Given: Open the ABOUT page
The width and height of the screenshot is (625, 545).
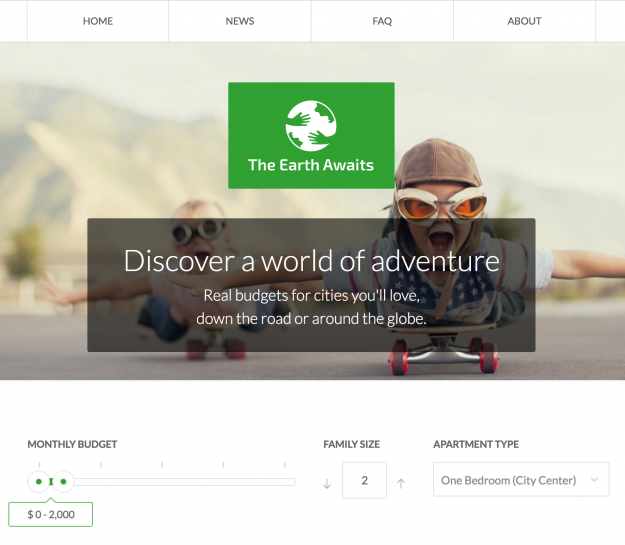Looking at the screenshot, I should (x=524, y=21).
